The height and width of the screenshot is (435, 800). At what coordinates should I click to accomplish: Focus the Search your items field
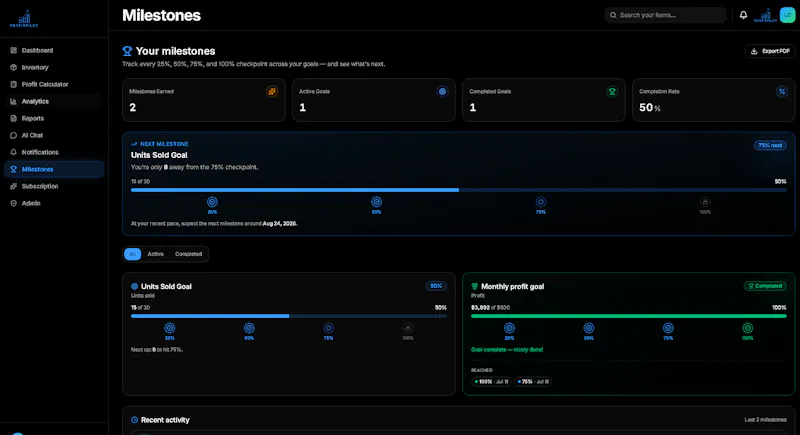tap(666, 15)
